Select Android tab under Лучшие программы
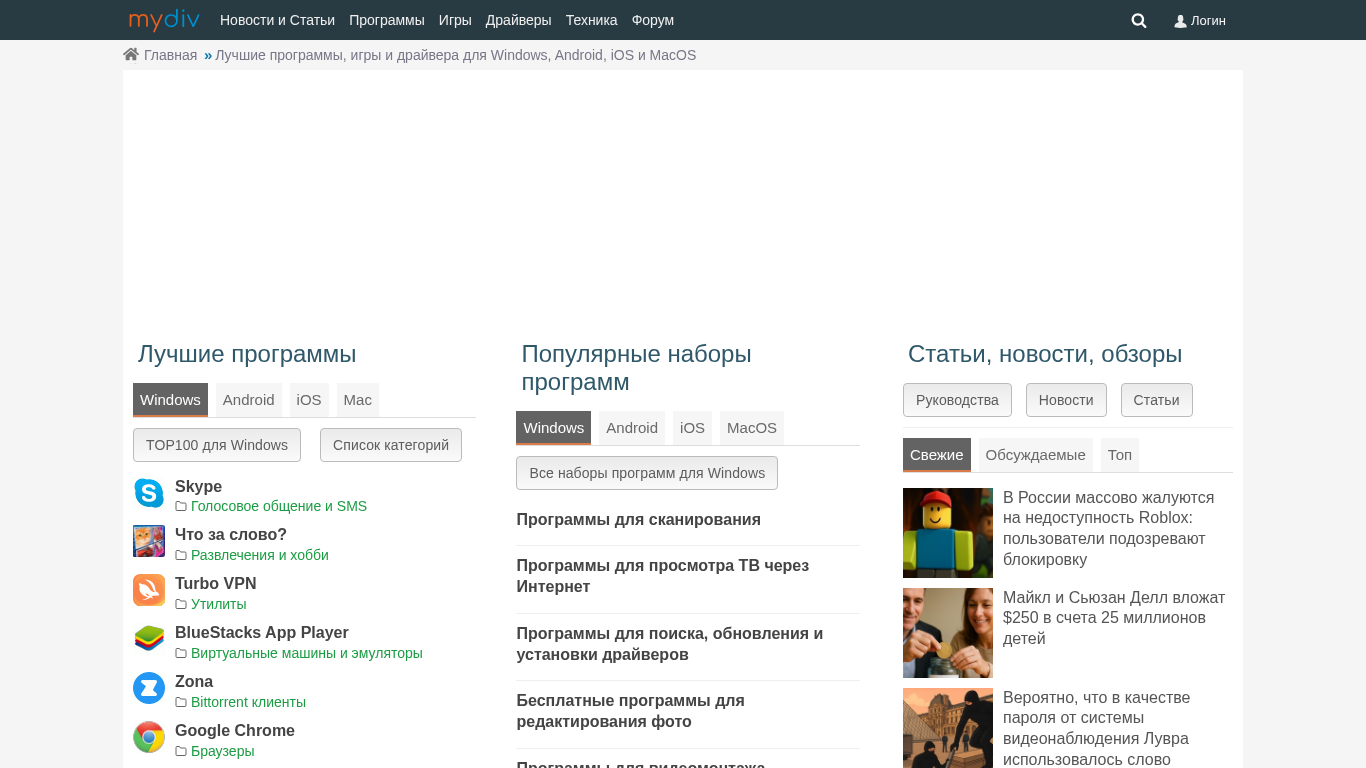Viewport: 1366px width, 768px height. click(x=249, y=400)
